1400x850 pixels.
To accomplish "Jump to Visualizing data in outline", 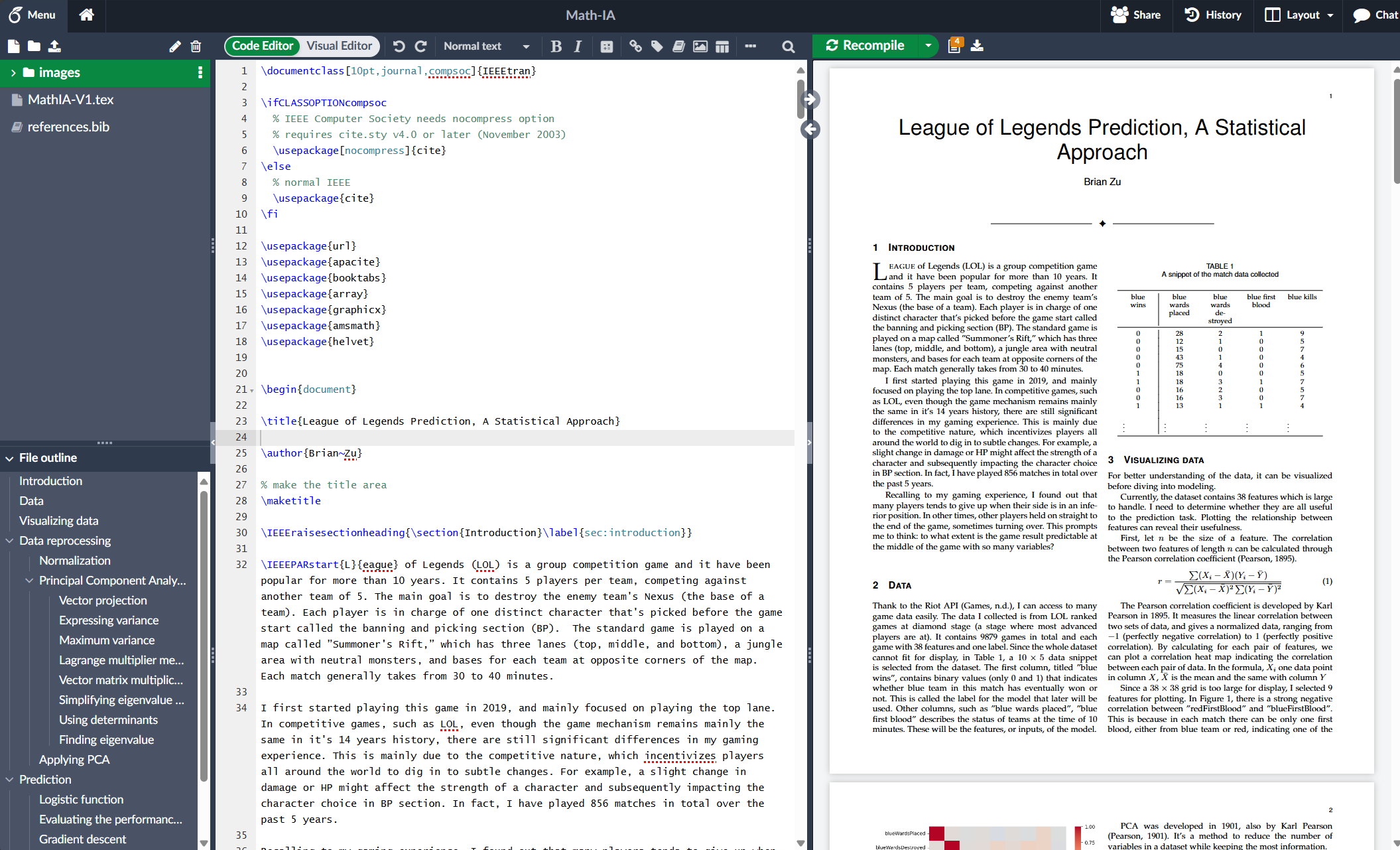I will coord(58,521).
